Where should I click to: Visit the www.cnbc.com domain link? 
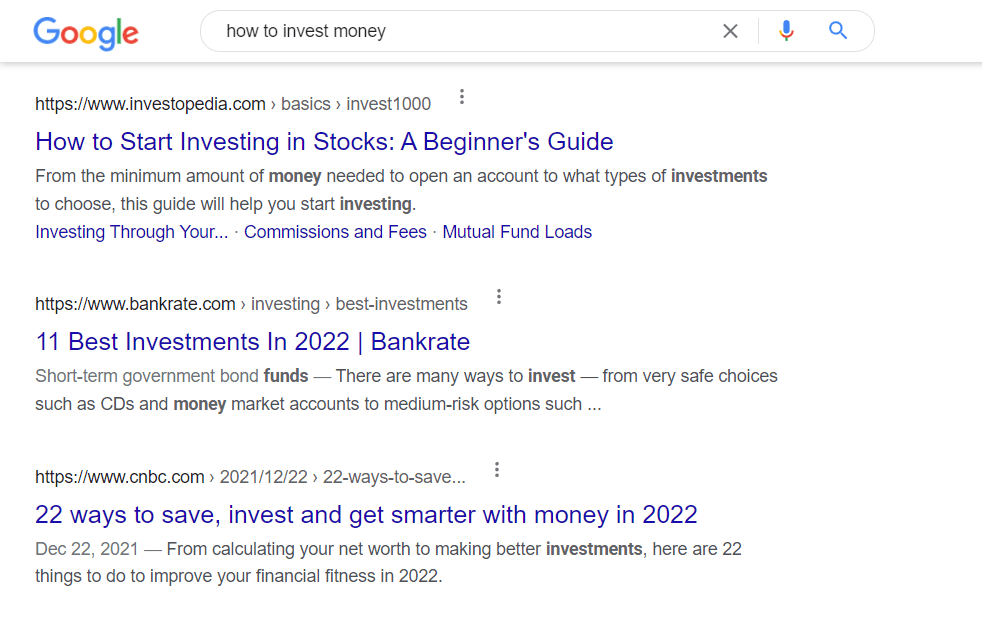coord(119,476)
